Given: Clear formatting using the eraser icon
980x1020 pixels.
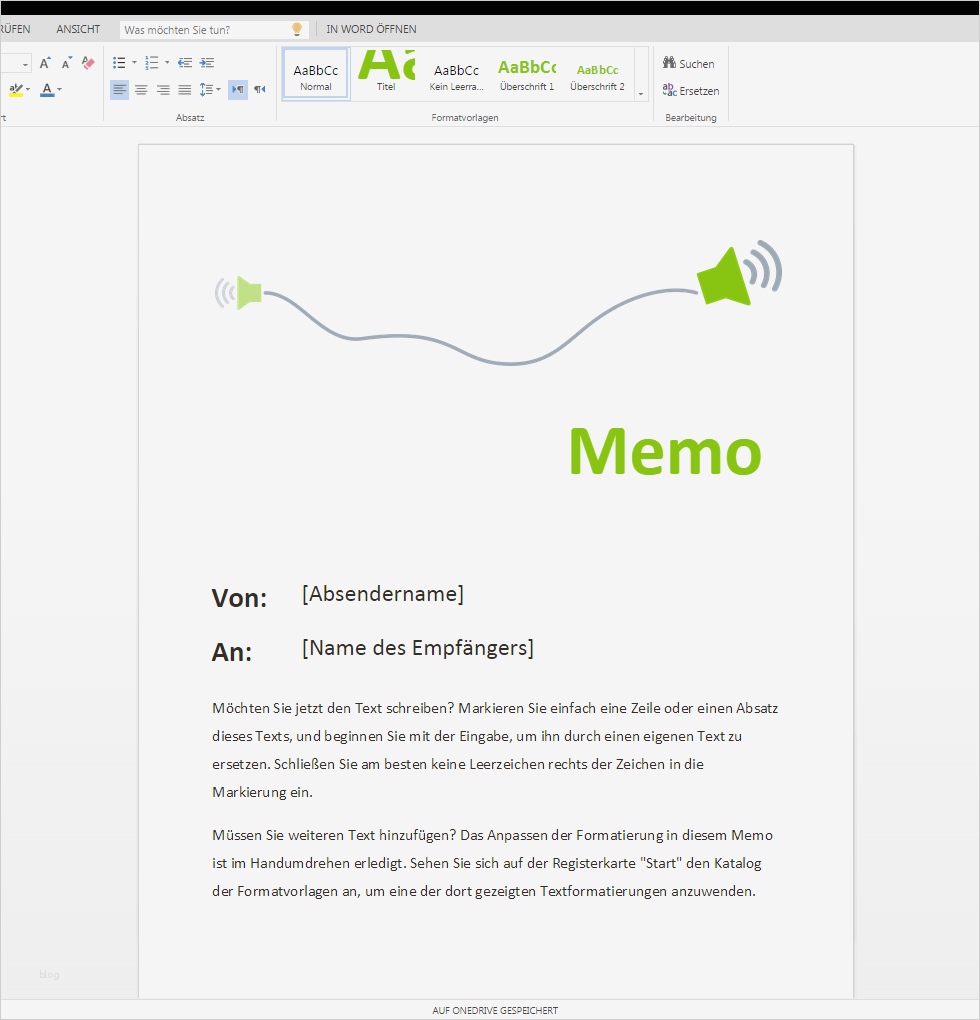Looking at the screenshot, I should pyautogui.click(x=88, y=63).
